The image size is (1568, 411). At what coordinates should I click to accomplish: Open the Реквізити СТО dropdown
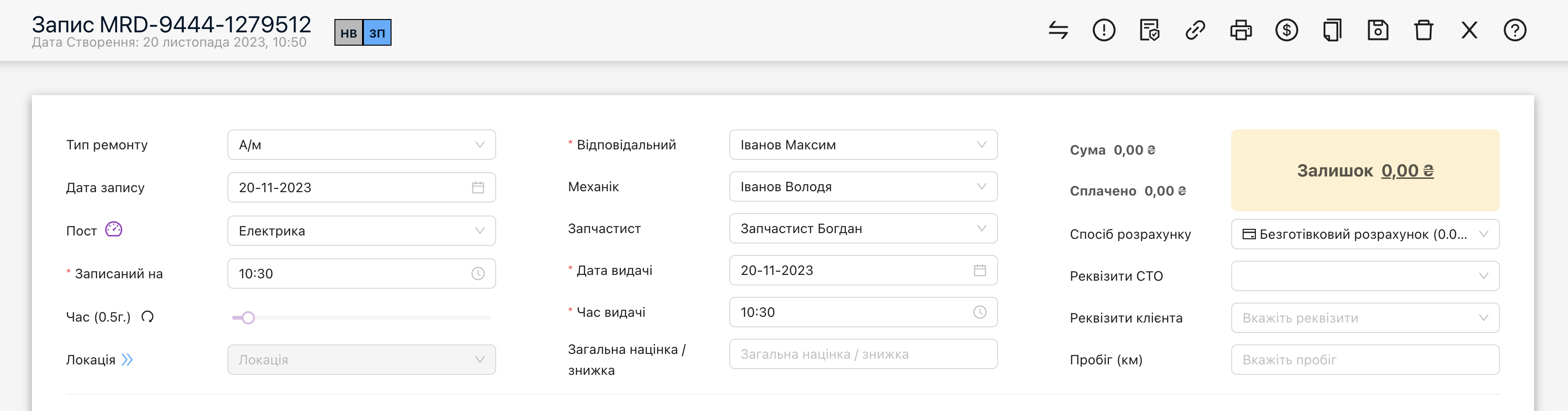[x=1365, y=276]
